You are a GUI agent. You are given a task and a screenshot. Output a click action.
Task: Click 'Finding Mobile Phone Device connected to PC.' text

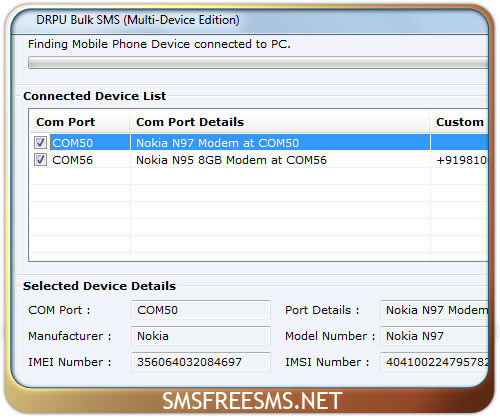pos(159,44)
